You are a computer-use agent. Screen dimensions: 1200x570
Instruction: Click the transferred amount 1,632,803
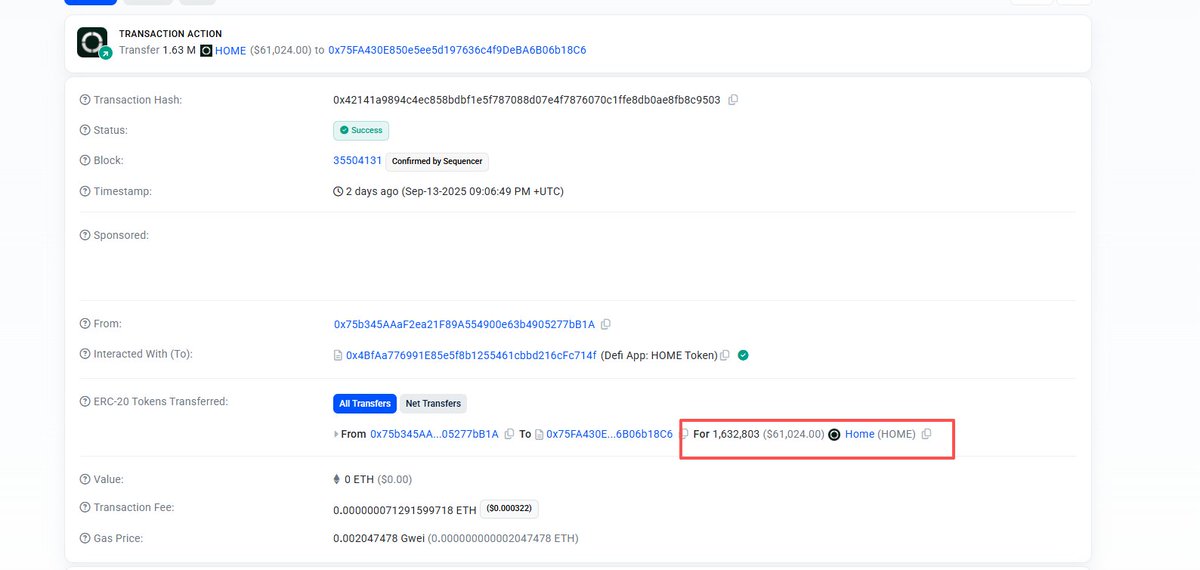tap(736, 434)
